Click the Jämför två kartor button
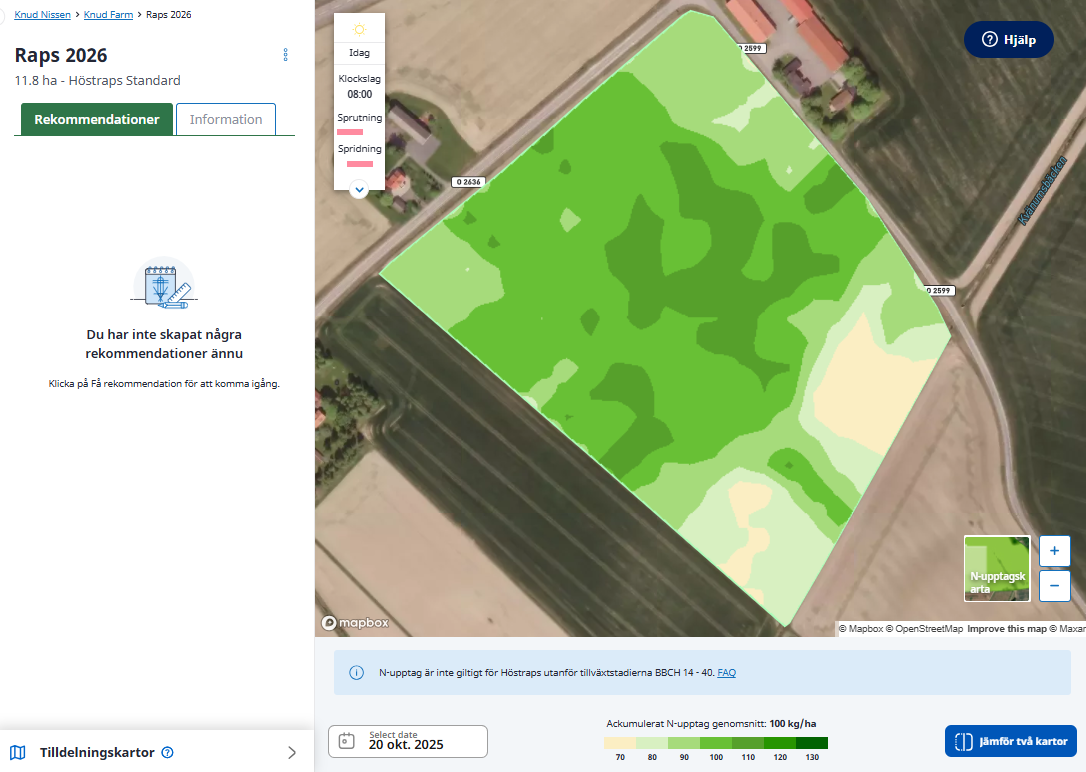The width and height of the screenshot is (1086, 772). (1010, 741)
